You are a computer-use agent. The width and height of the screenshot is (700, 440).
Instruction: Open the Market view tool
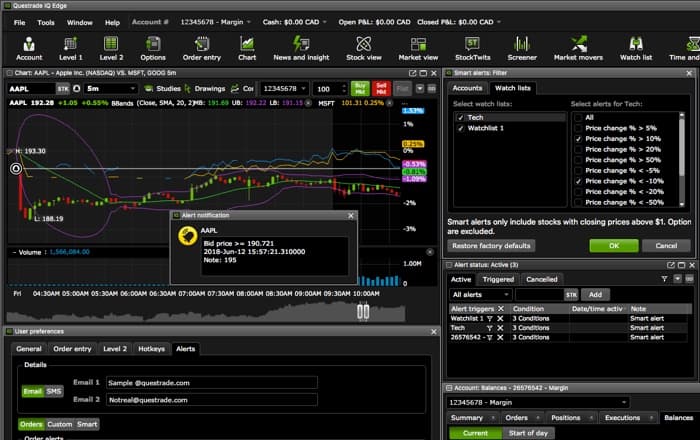pos(418,49)
